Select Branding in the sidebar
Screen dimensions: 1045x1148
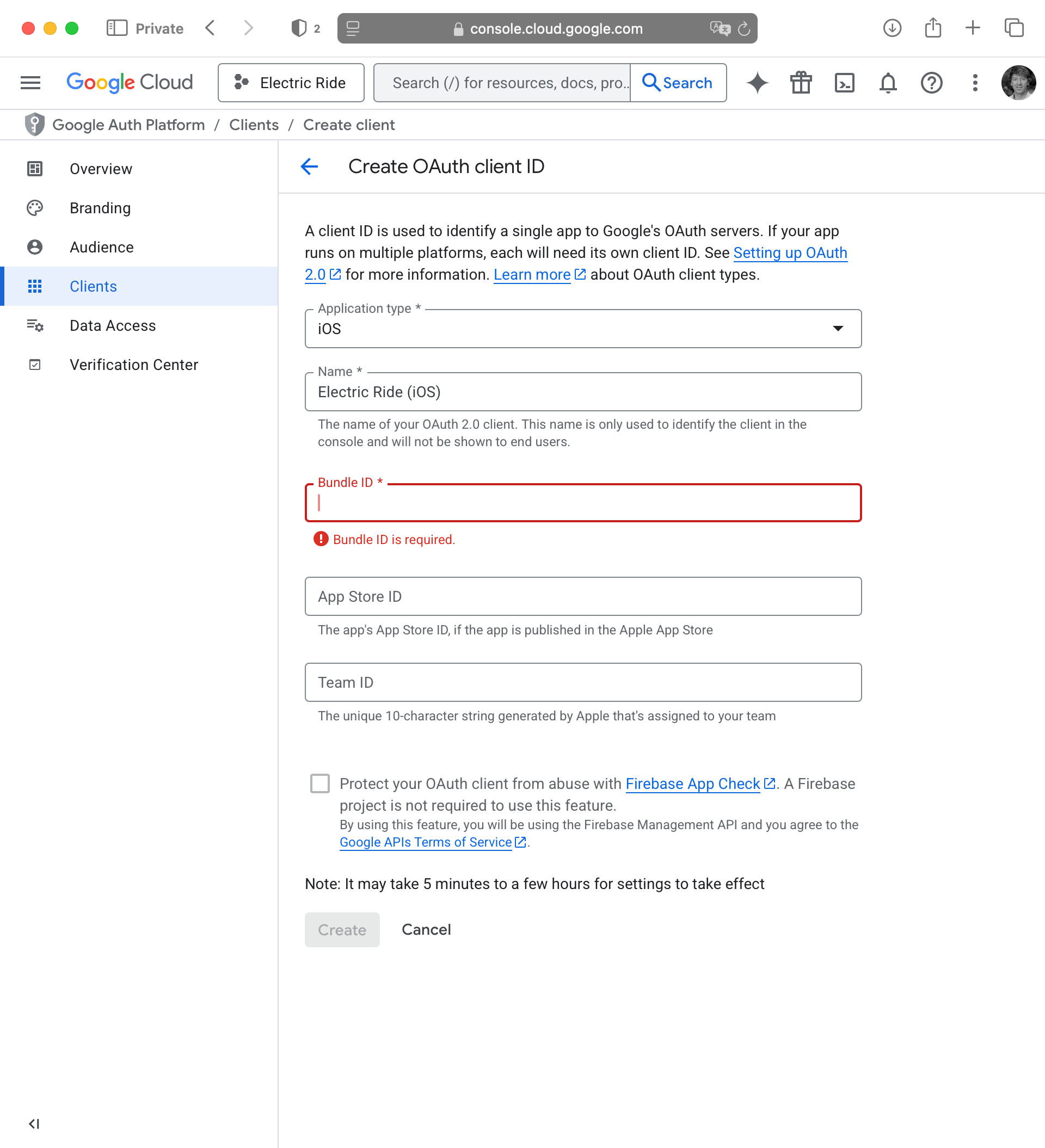point(100,208)
